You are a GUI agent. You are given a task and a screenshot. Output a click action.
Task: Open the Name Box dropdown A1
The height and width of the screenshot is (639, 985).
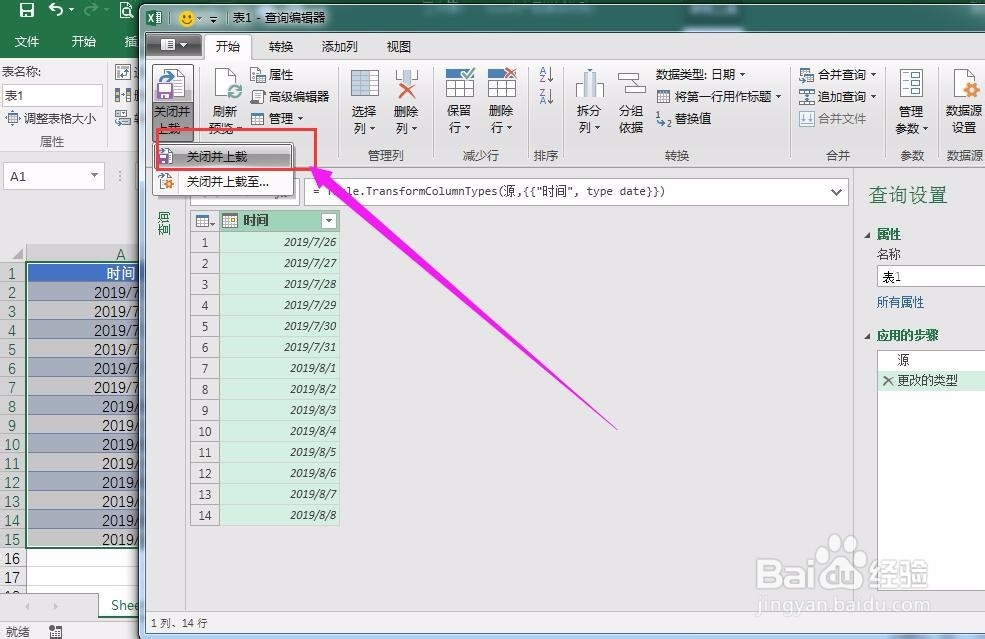click(94, 175)
